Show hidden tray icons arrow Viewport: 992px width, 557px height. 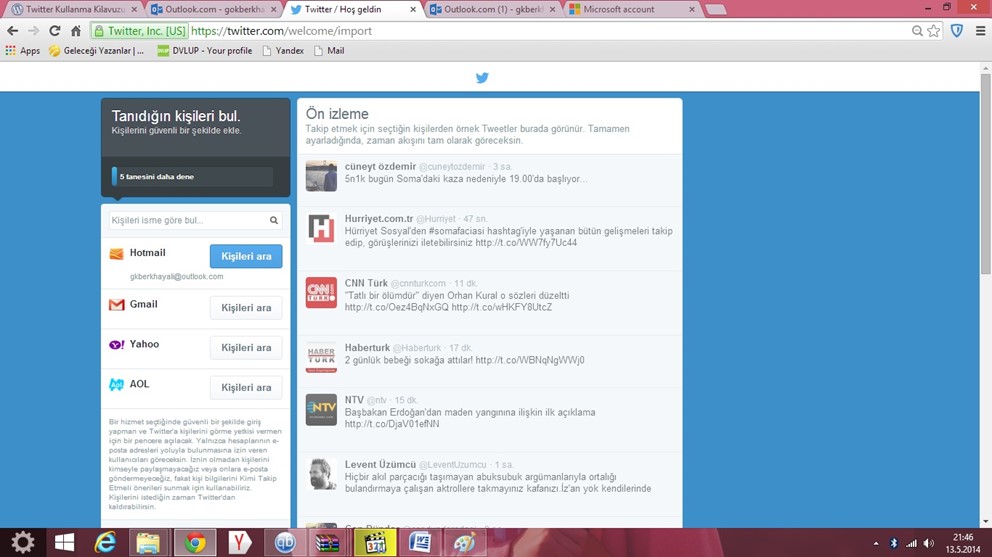click(x=876, y=543)
